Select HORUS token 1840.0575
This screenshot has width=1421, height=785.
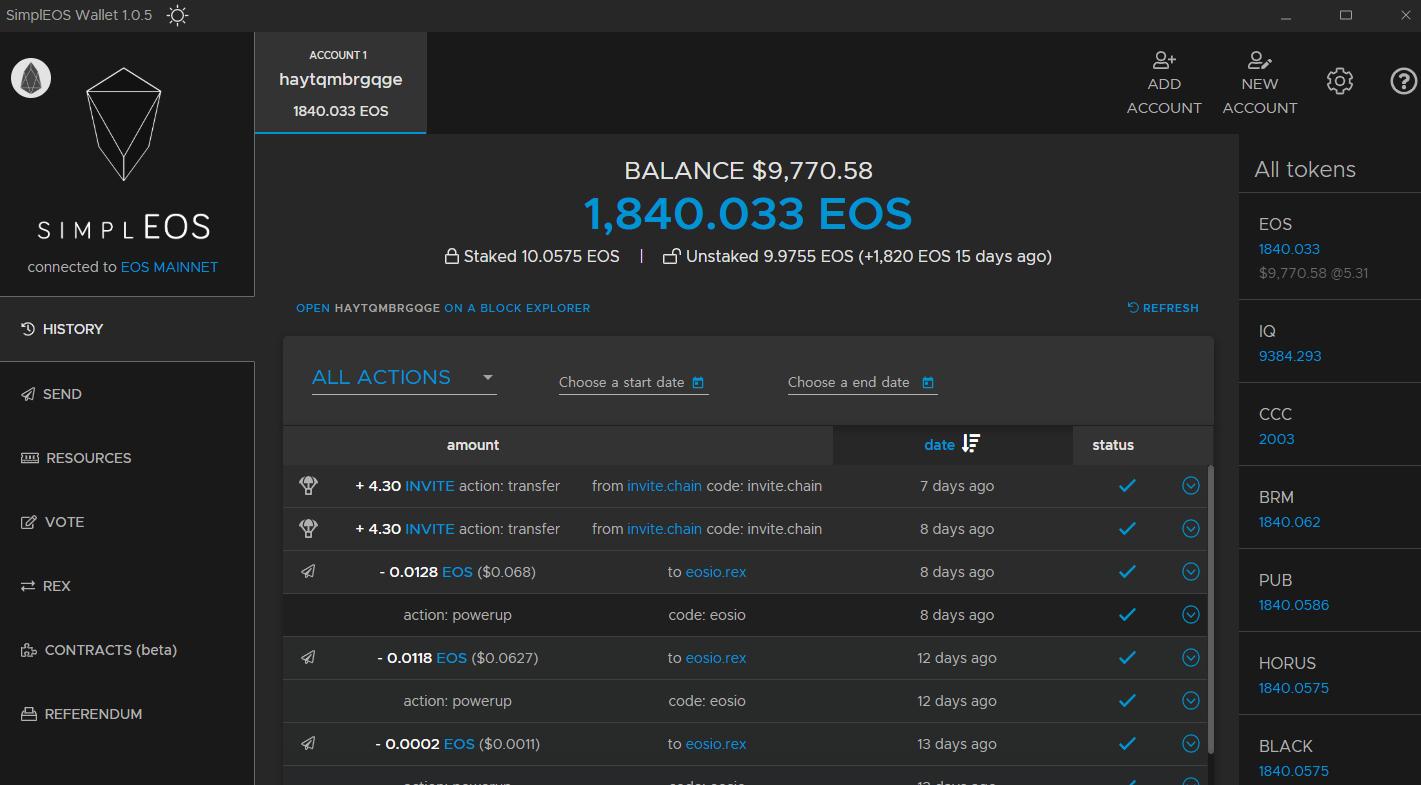(1330, 674)
